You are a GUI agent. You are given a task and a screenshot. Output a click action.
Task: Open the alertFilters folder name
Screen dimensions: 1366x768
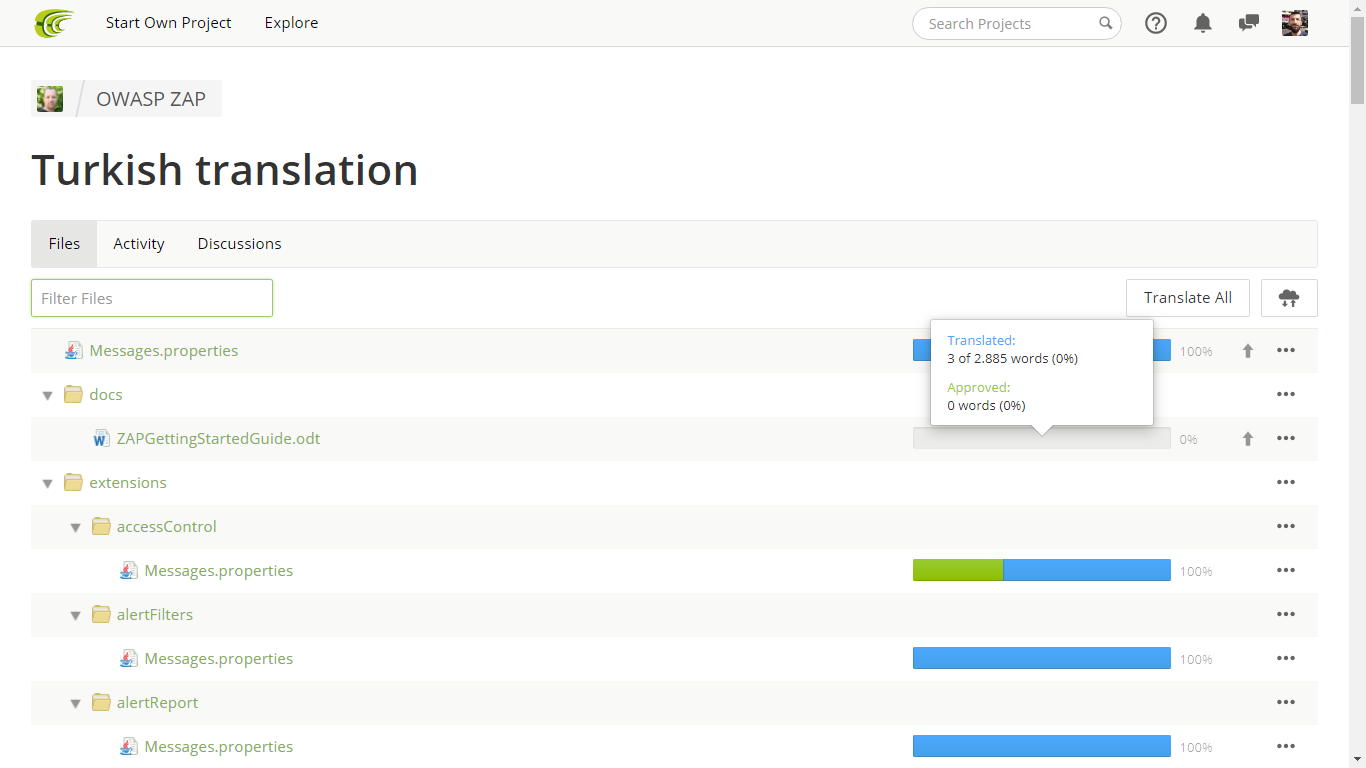point(155,615)
